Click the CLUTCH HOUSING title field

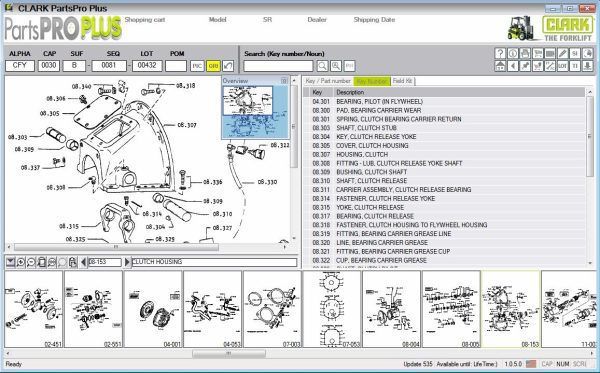point(214,262)
